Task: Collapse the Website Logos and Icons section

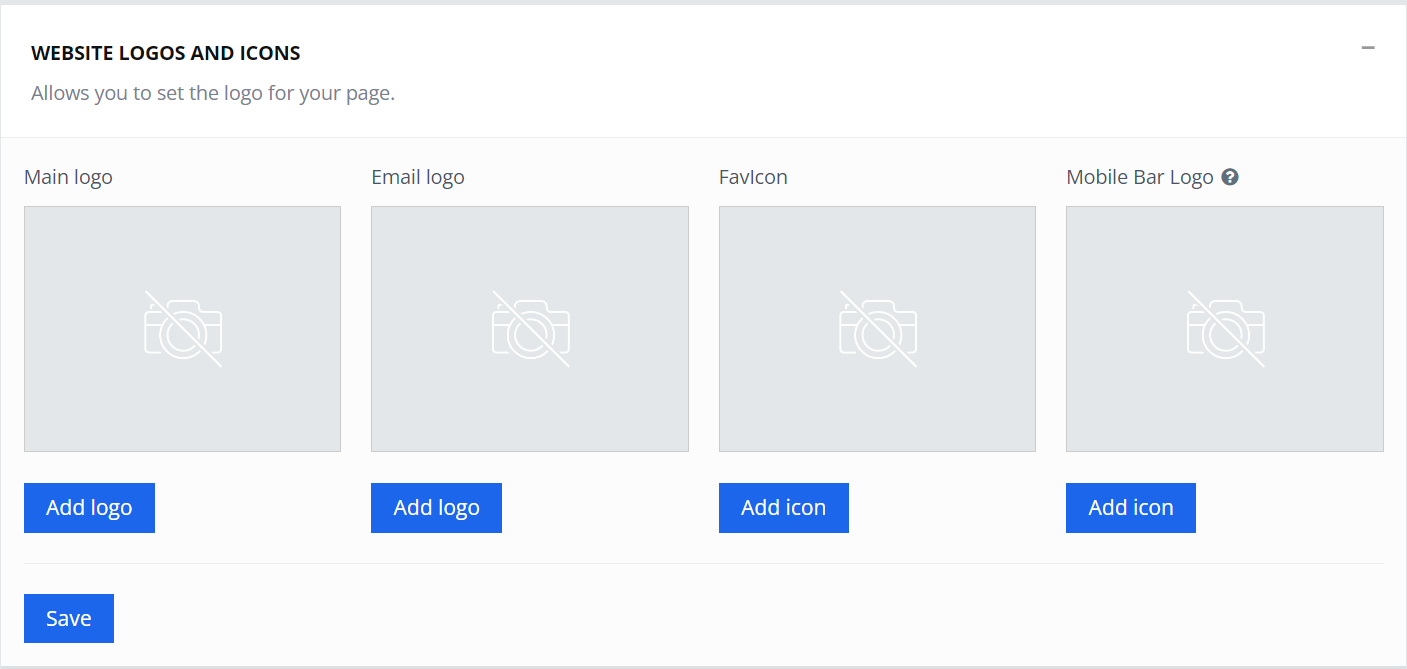Action: pyautogui.click(x=1368, y=48)
